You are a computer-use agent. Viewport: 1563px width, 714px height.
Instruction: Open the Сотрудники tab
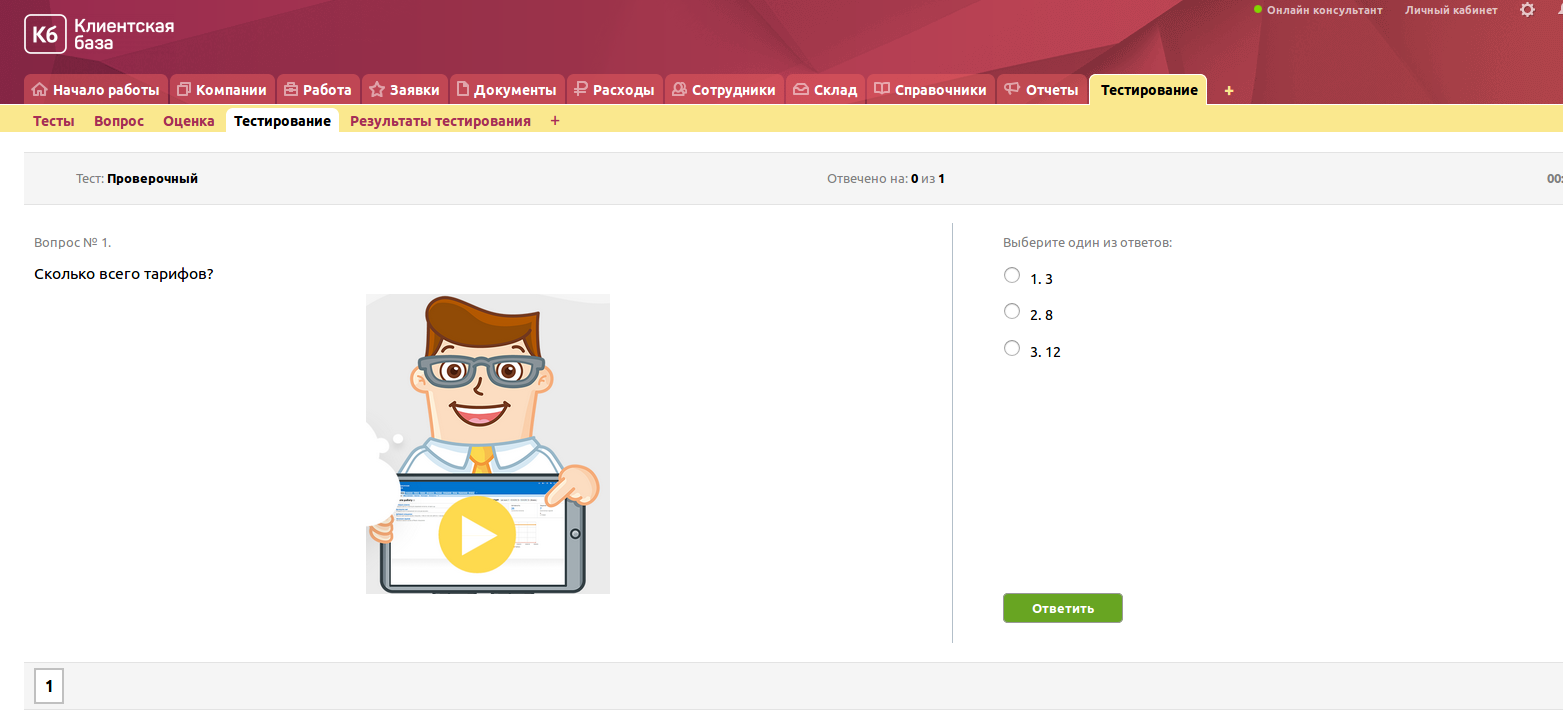pyautogui.click(x=722, y=90)
